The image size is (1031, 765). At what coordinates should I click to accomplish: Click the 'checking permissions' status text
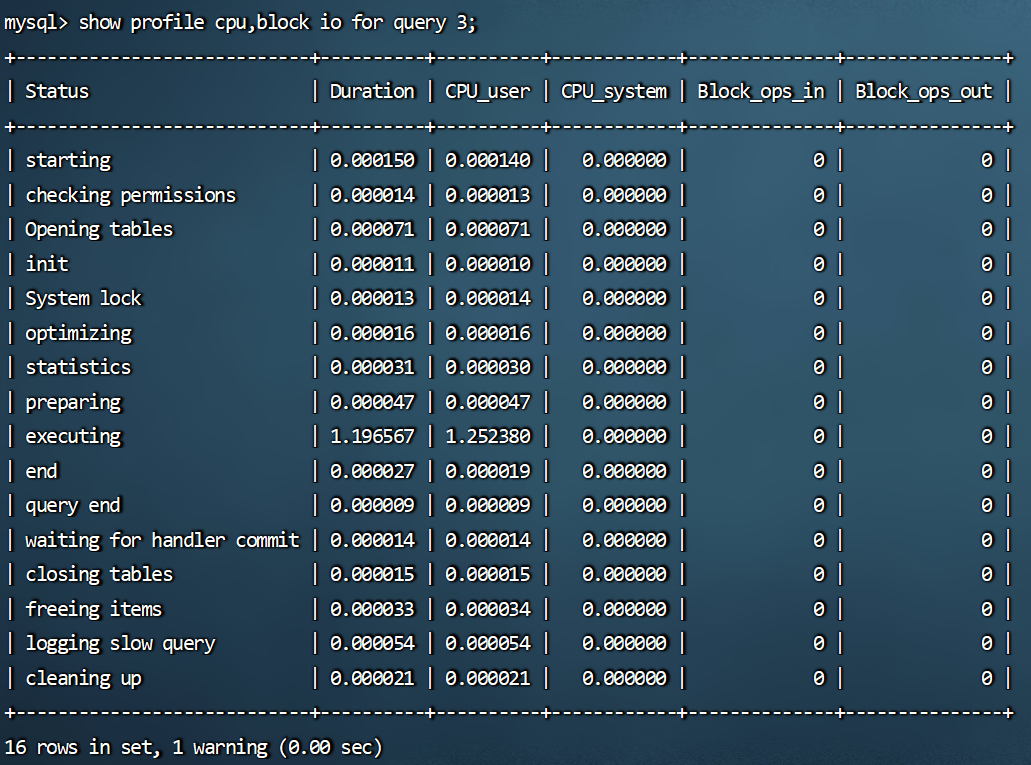(130, 195)
